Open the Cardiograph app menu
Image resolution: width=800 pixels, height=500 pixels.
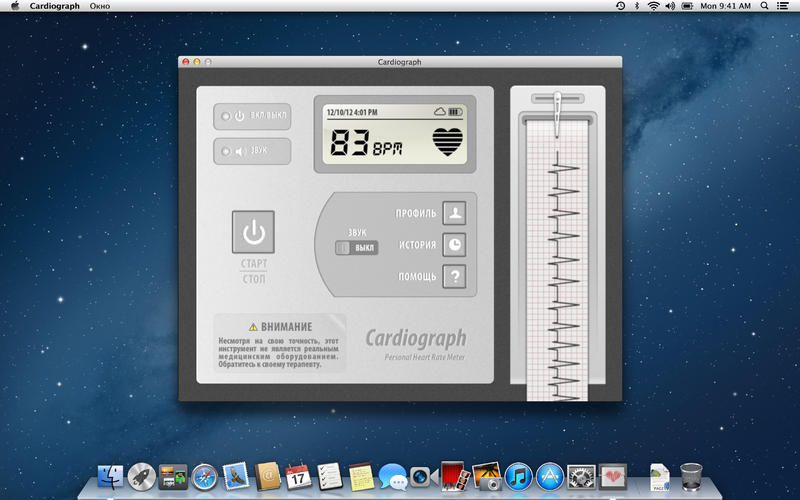55,6
